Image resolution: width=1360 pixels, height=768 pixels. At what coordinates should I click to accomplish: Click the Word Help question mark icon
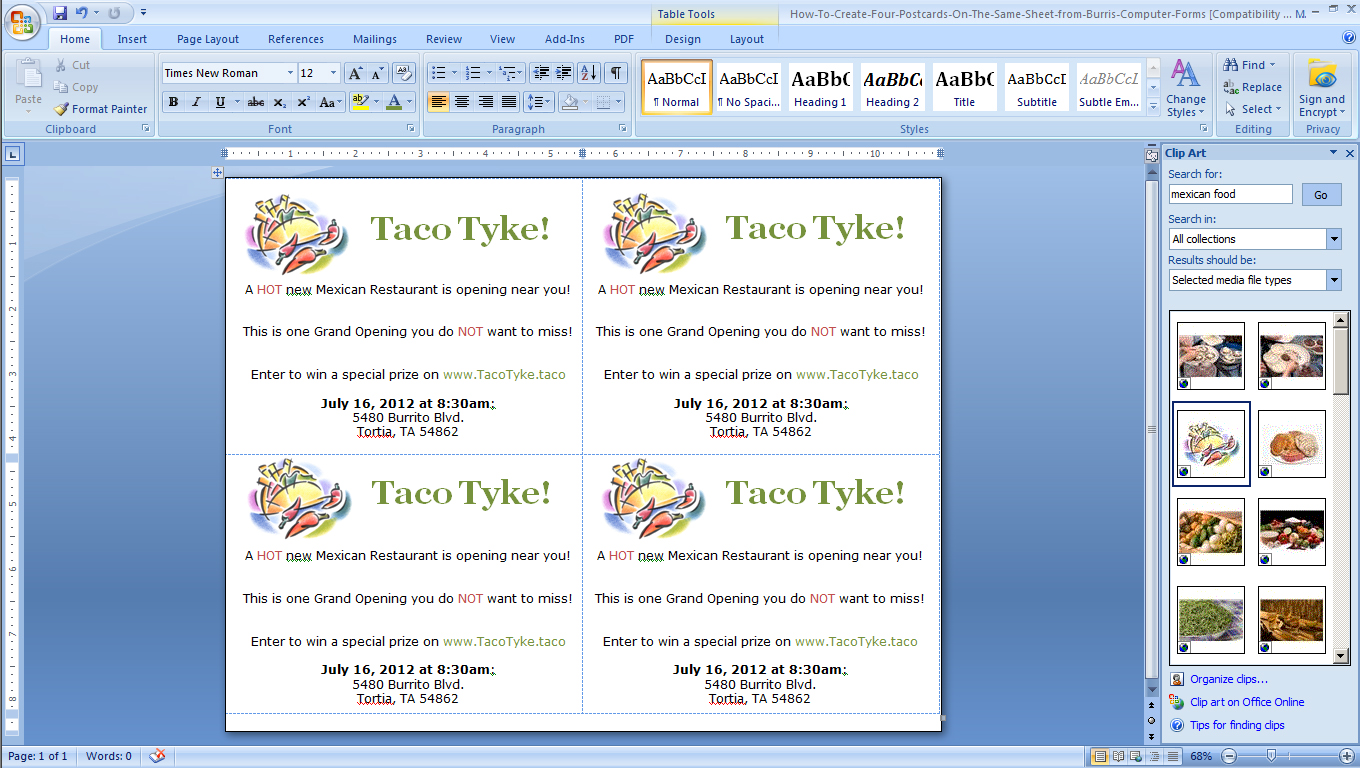(1348, 38)
